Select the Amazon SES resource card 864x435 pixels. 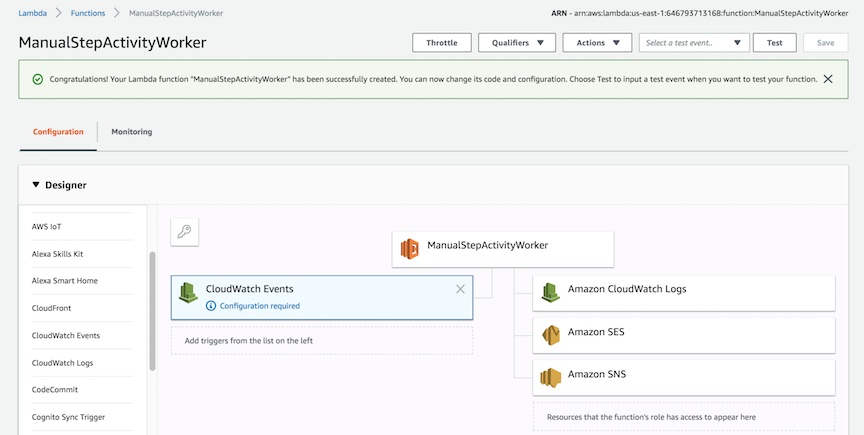coord(684,335)
